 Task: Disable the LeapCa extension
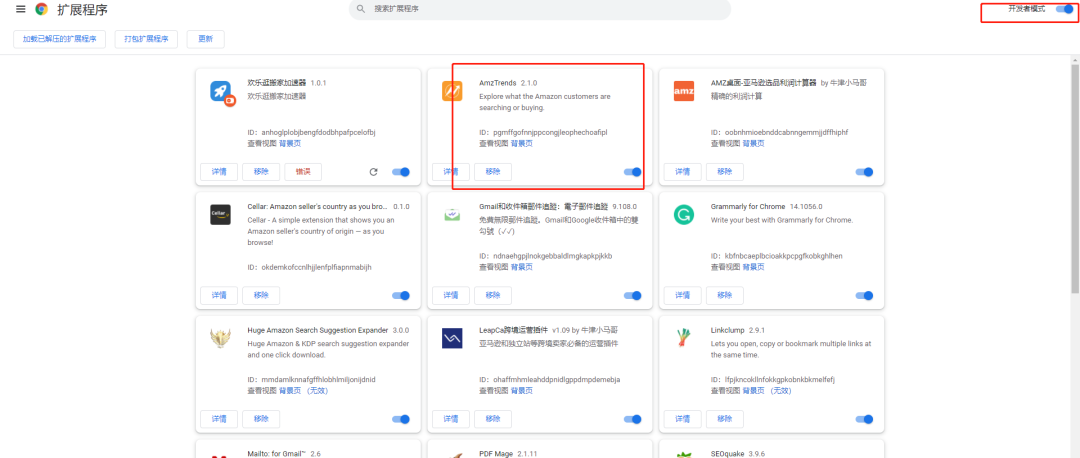click(632, 419)
